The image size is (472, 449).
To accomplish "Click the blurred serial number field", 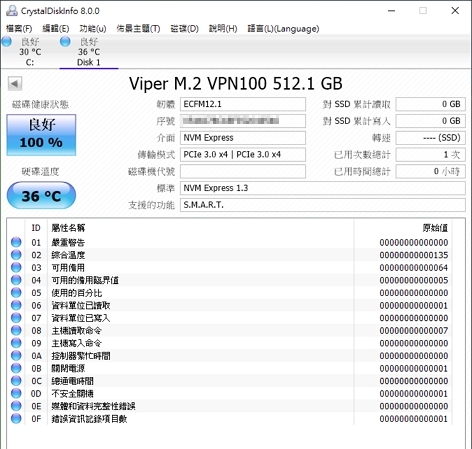I will pyautogui.click(x=243, y=121).
